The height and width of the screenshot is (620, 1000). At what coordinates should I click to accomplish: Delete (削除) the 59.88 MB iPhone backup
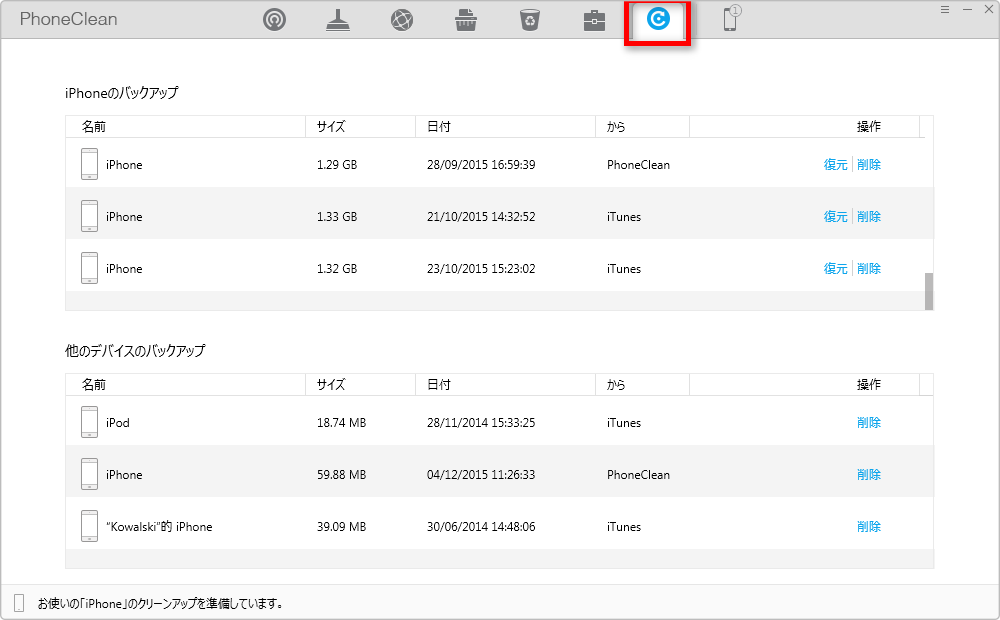869,475
